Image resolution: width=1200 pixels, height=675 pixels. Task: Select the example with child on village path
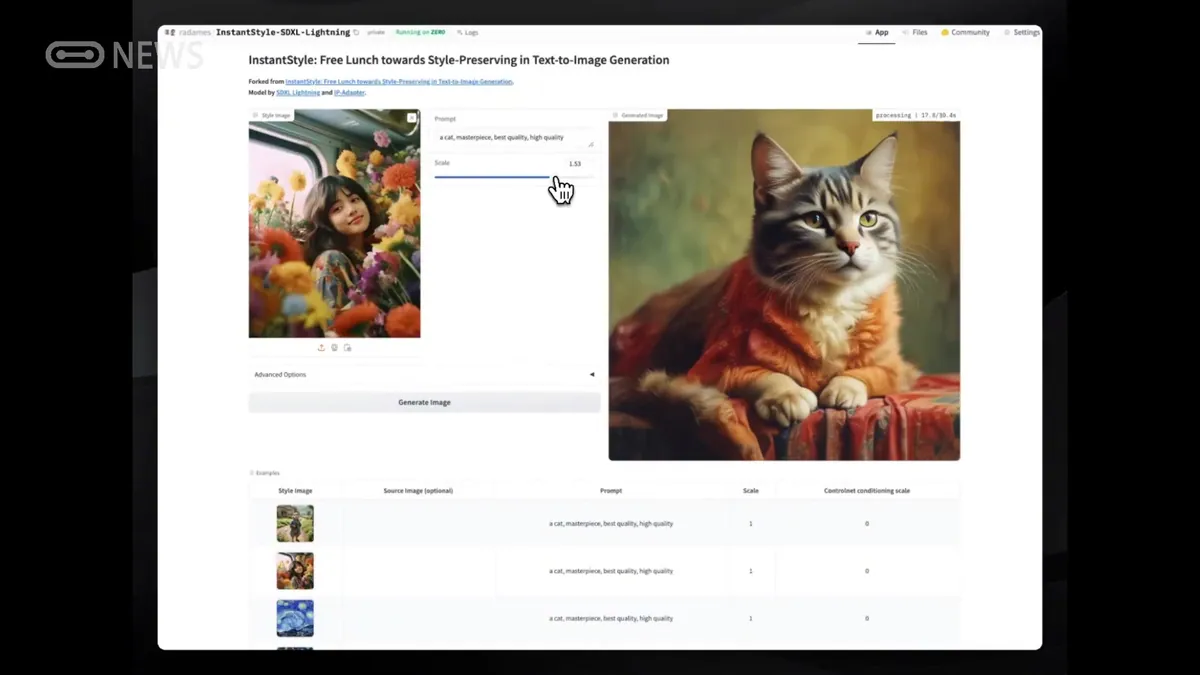coord(295,523)
